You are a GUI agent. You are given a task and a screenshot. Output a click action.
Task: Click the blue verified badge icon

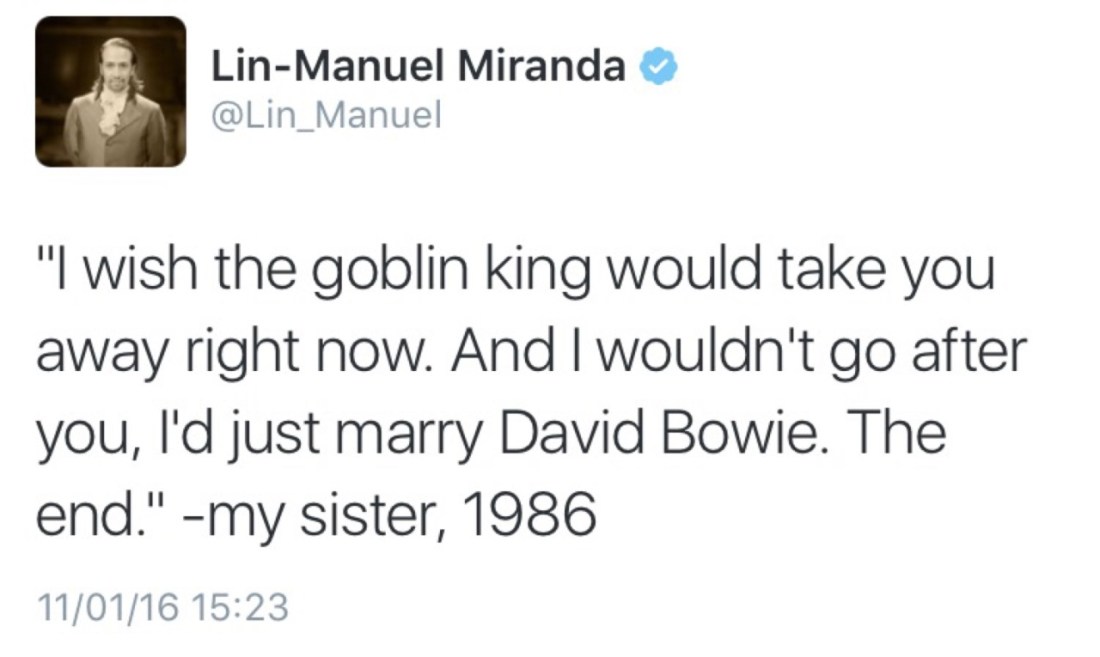tap(660, 68)
